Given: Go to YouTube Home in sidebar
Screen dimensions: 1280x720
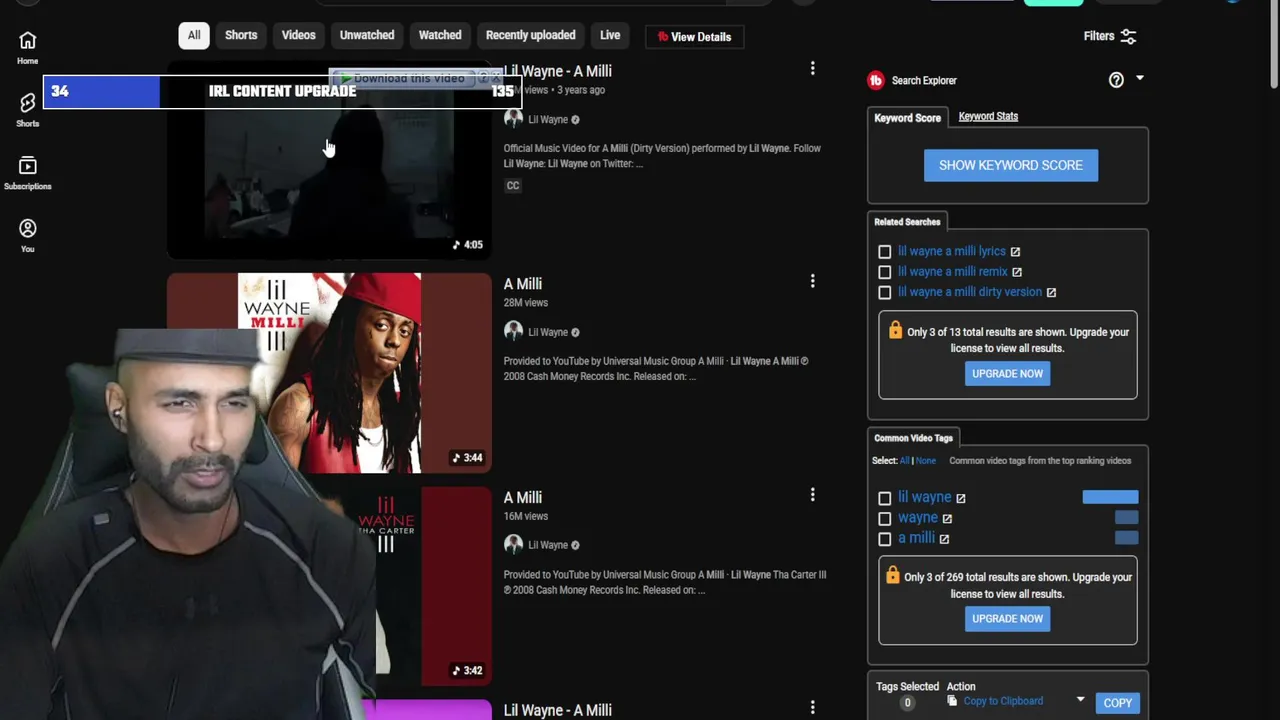Looking at the screenshot, I should click(27, 47).
